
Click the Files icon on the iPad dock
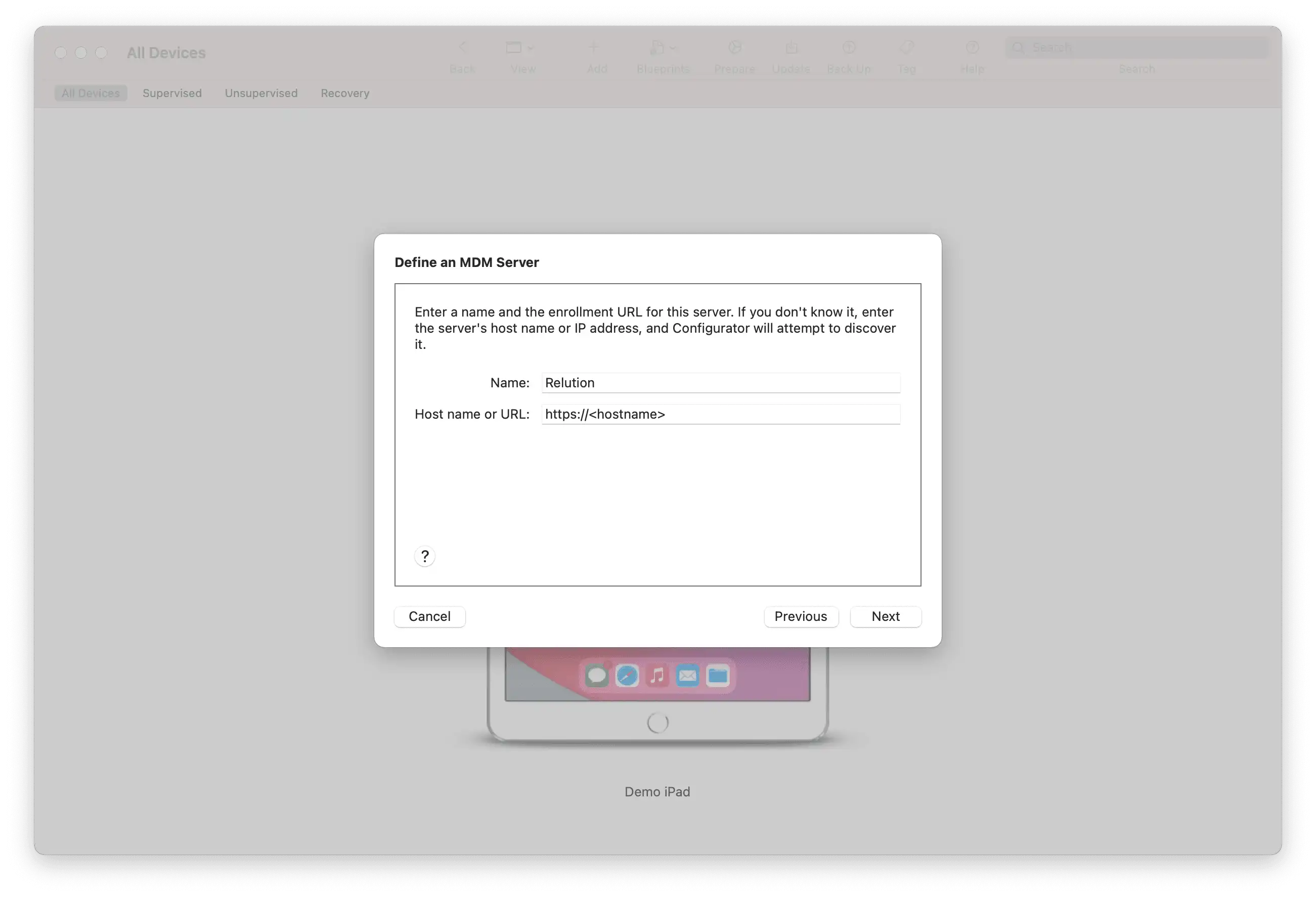tap(718, 676)
